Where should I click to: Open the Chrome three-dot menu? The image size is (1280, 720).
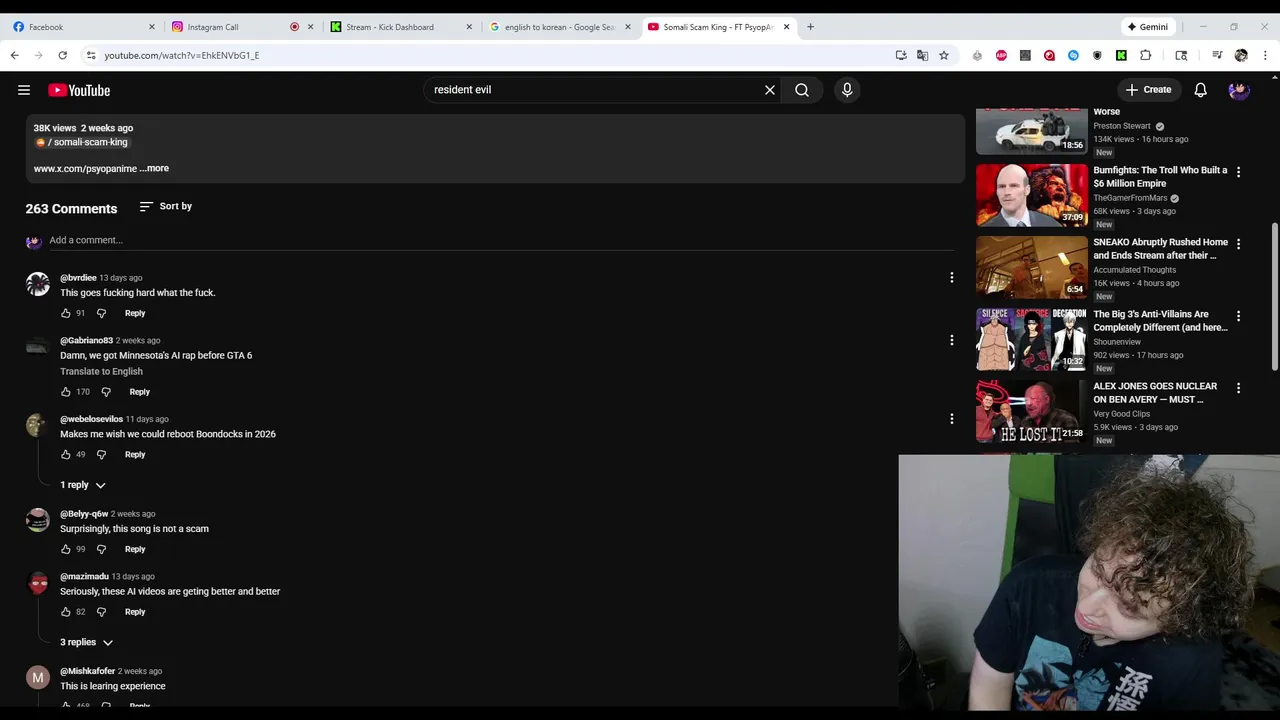point(1264,55)
